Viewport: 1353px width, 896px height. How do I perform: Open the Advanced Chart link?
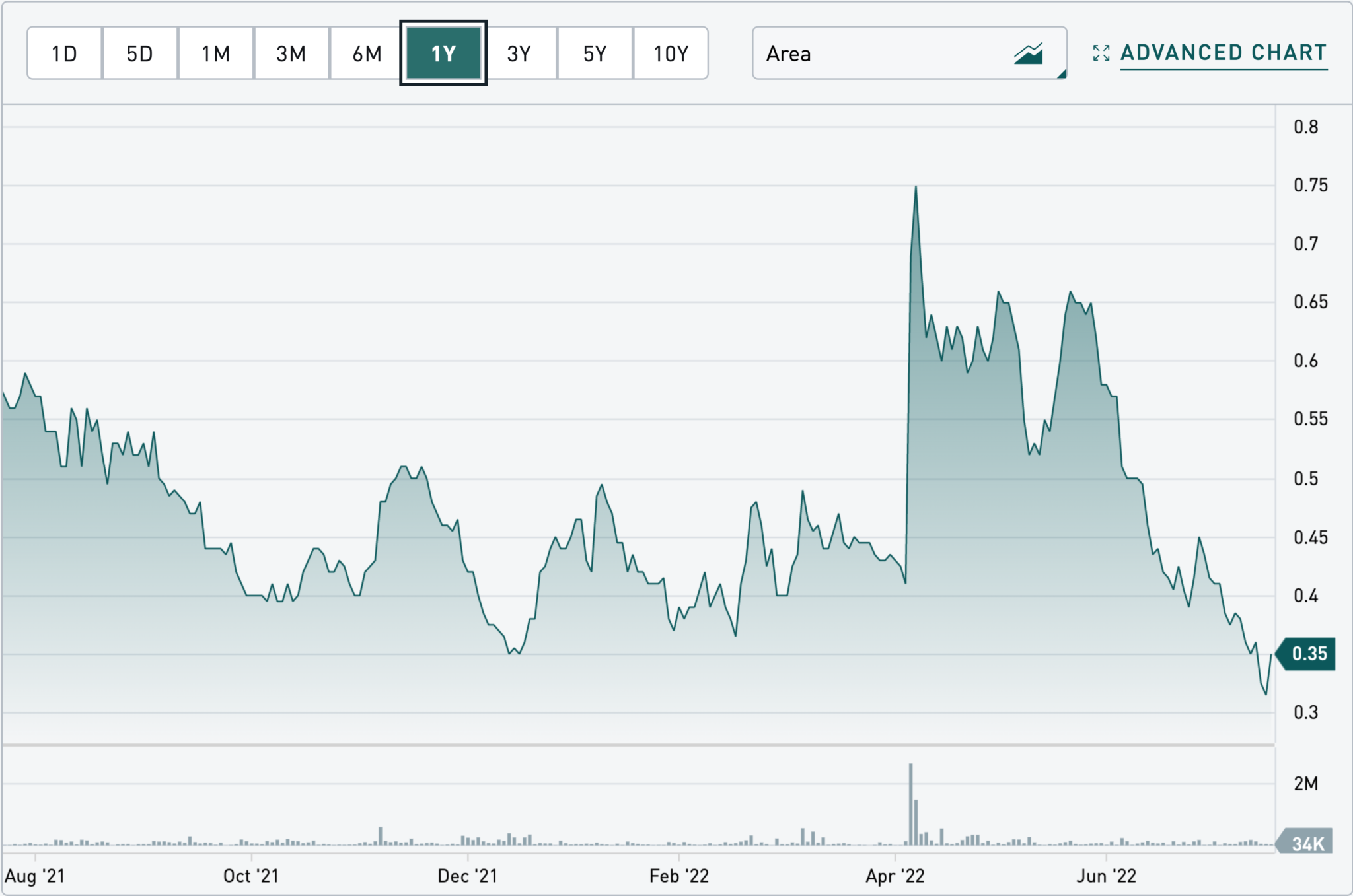tap(1224, 53)
